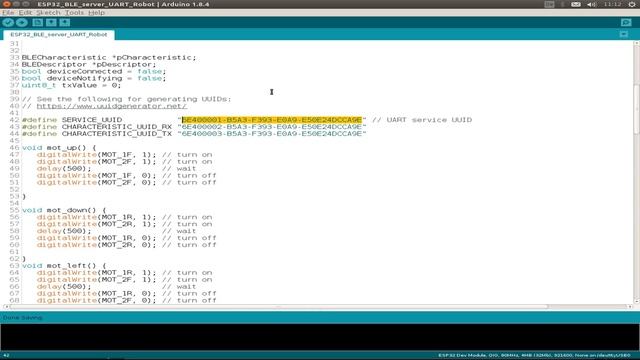Click the 'Done Saving.' status message
The width and height of the screenshot is (640, 360).
(23, 318)
